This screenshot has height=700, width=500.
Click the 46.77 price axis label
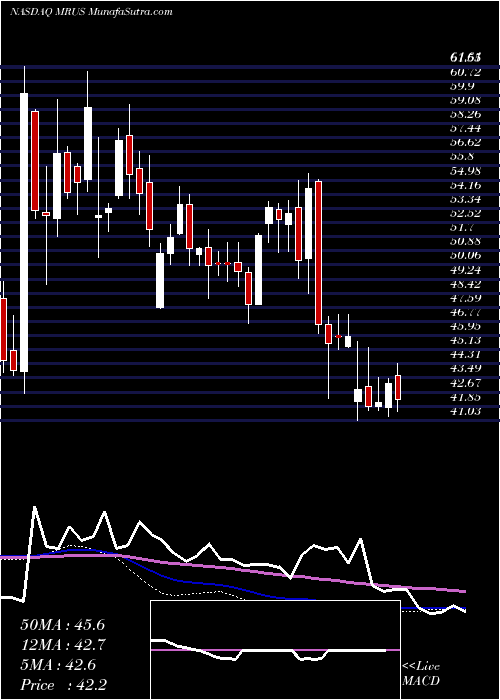pyautogui.click(x=466, y=312)
